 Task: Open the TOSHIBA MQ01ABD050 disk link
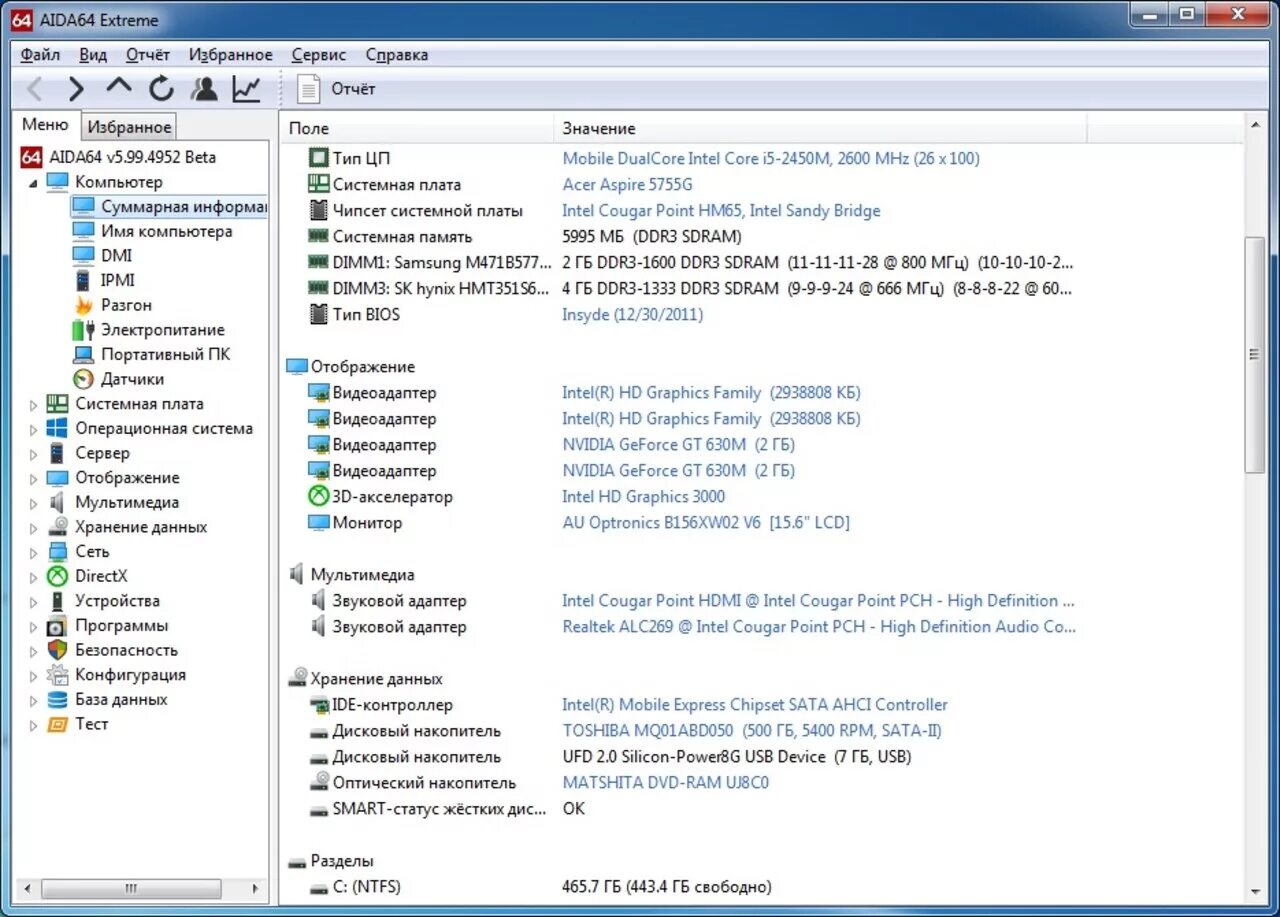(x=752, y=730)
